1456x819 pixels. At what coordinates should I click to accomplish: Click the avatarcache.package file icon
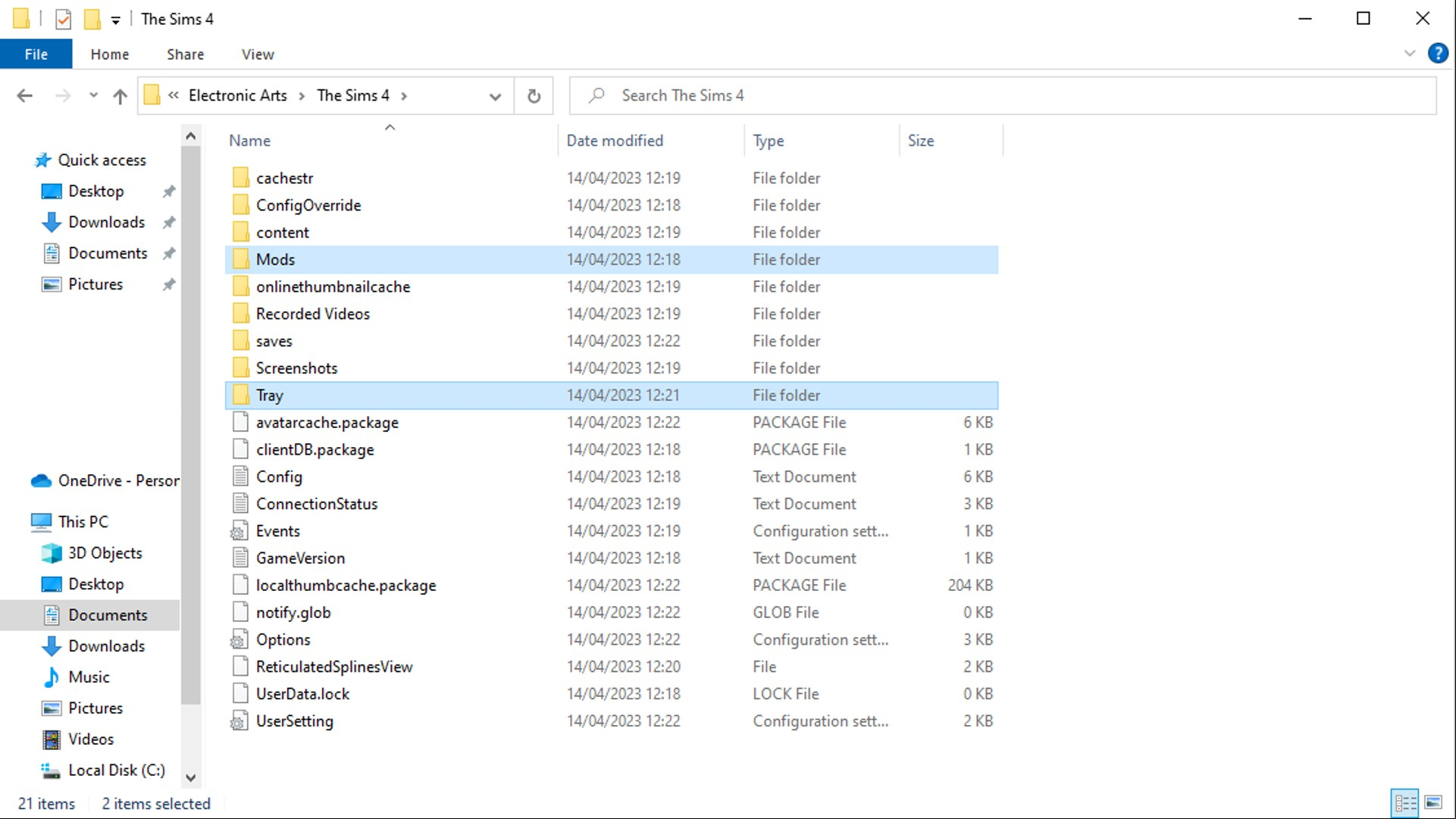click(240, 422)
